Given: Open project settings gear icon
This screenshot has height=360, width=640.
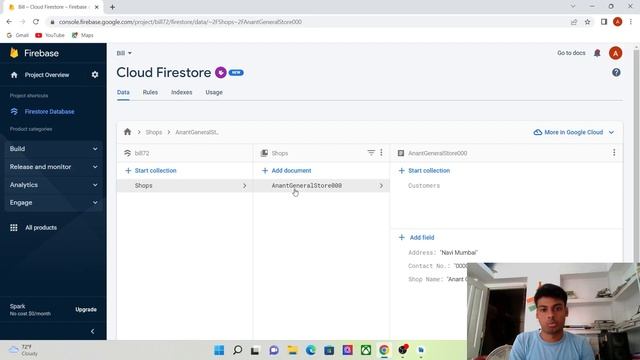Looking at the screenshot, I should tap(95, 75).
